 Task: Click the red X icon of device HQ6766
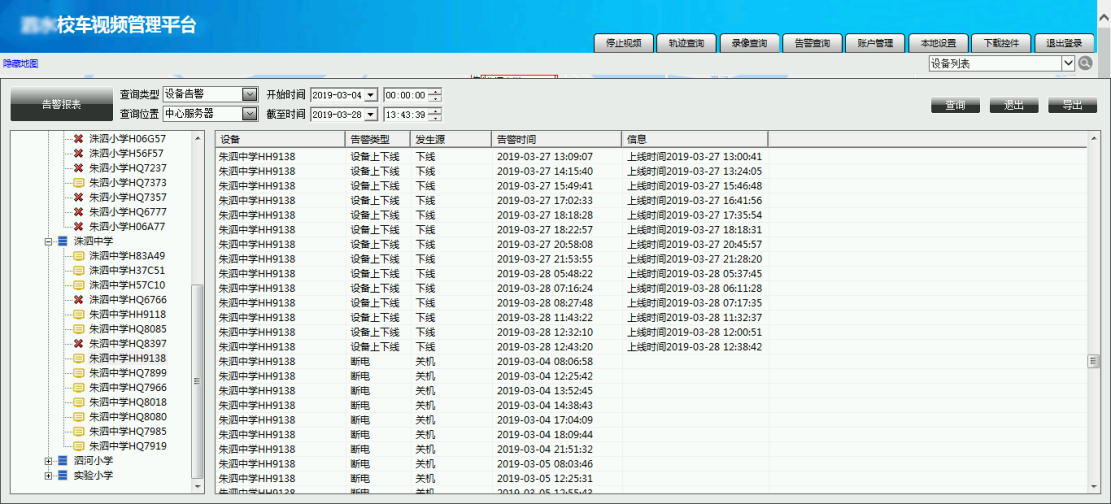pyautogui.click(x=79, y=300)
